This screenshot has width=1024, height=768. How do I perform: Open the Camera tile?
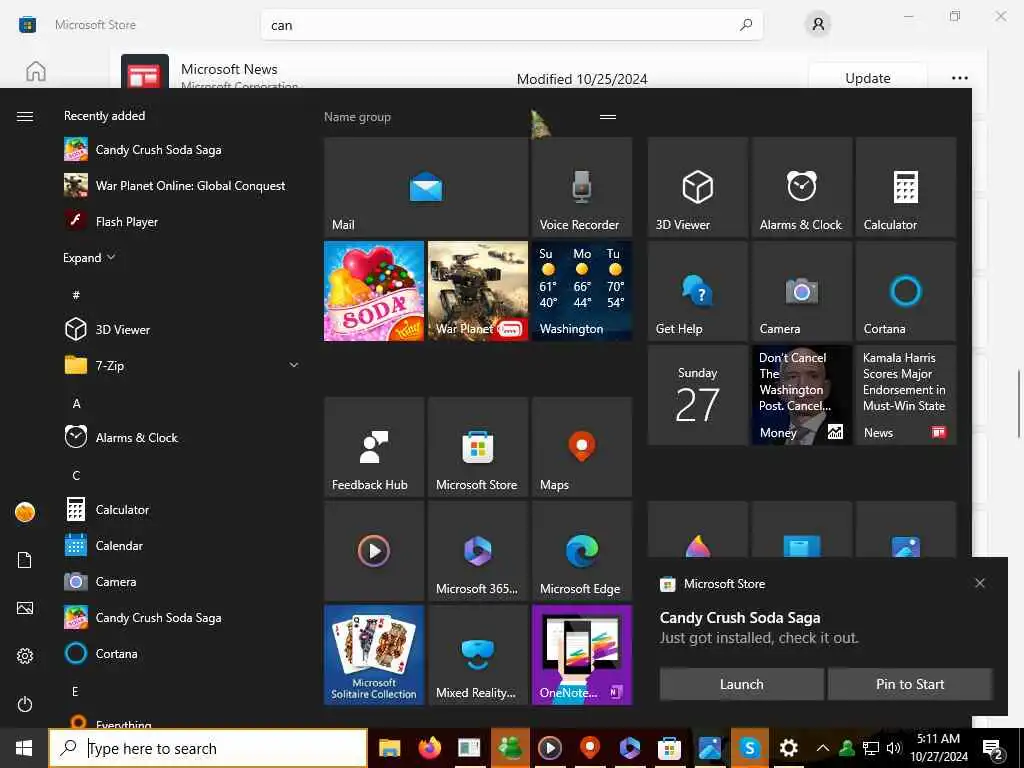pyautogui.click(x=801, y=291)
